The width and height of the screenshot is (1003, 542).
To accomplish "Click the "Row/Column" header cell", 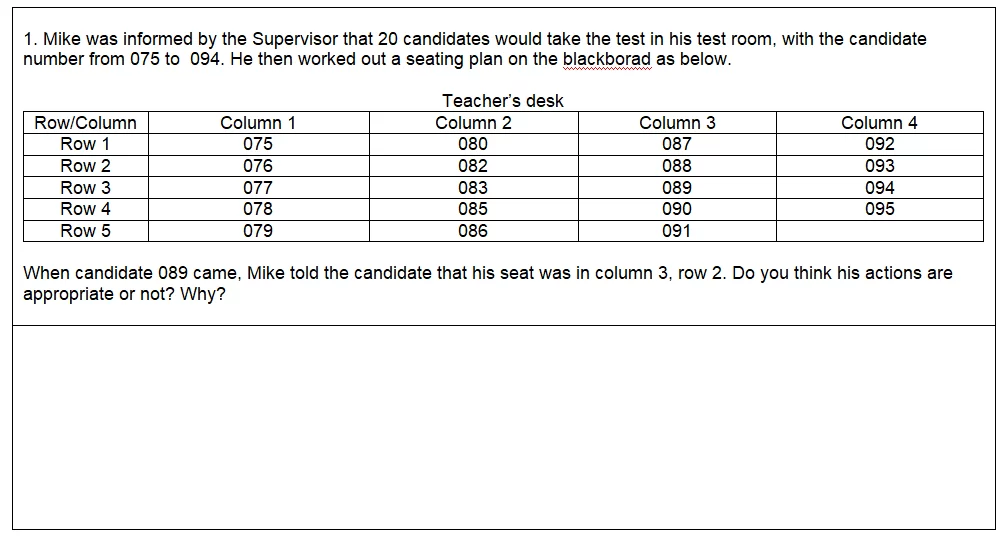I will click(85, 123).
